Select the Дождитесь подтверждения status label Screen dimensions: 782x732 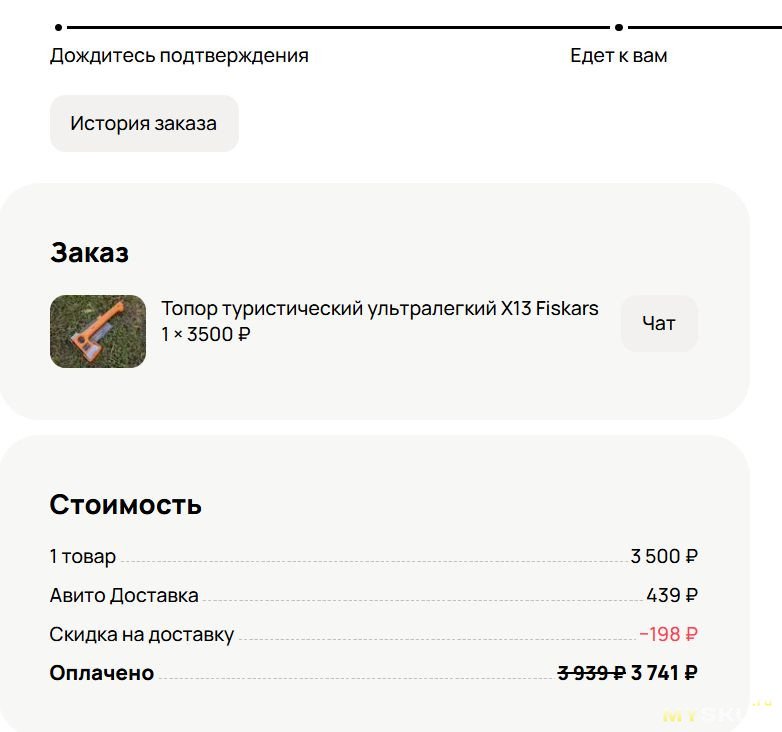point(179,56)
